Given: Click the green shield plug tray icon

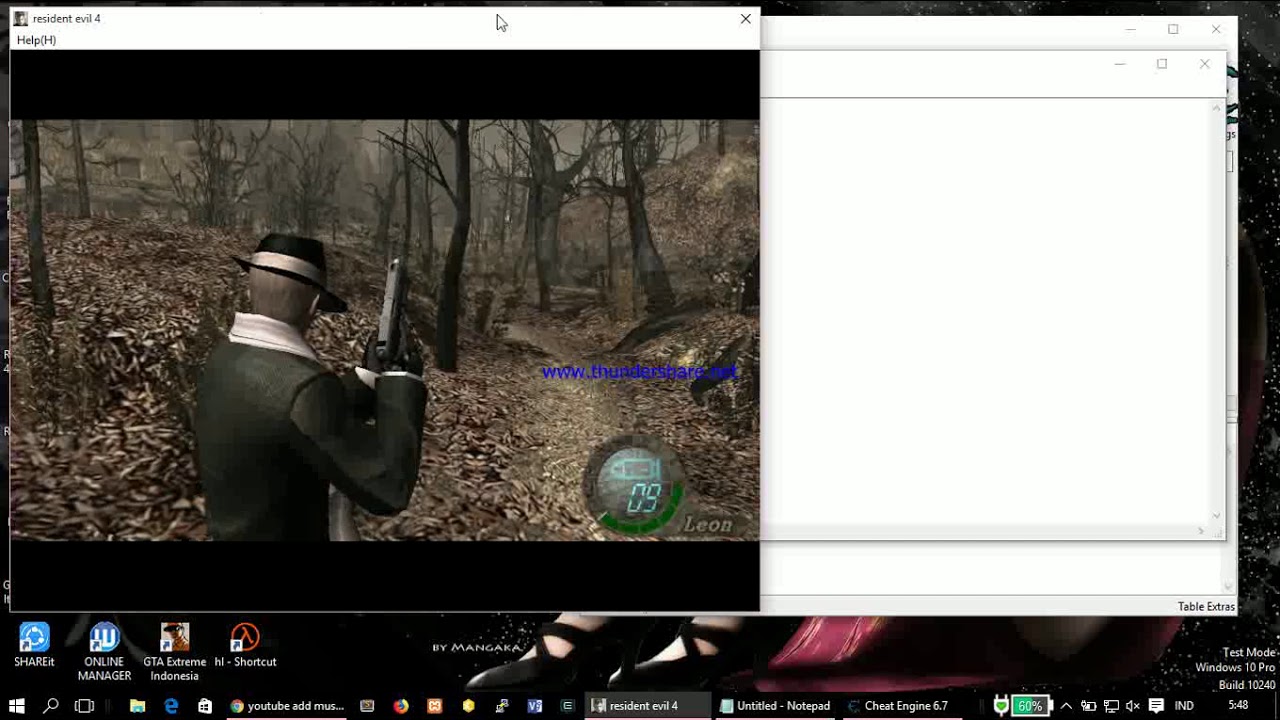Looking at the screenshot, I should [1001, 706].
